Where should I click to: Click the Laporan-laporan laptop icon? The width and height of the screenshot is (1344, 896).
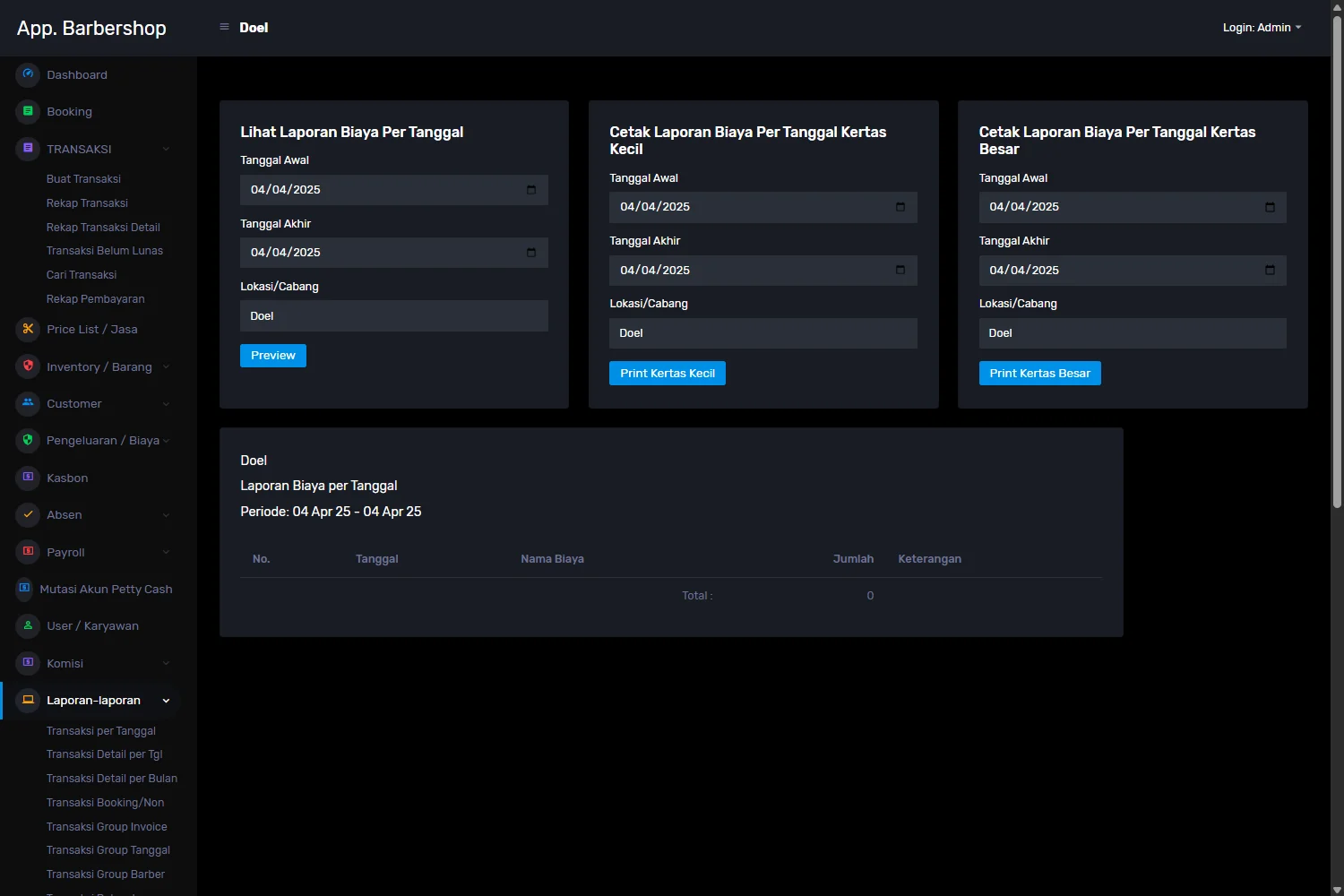coord(28,700)
